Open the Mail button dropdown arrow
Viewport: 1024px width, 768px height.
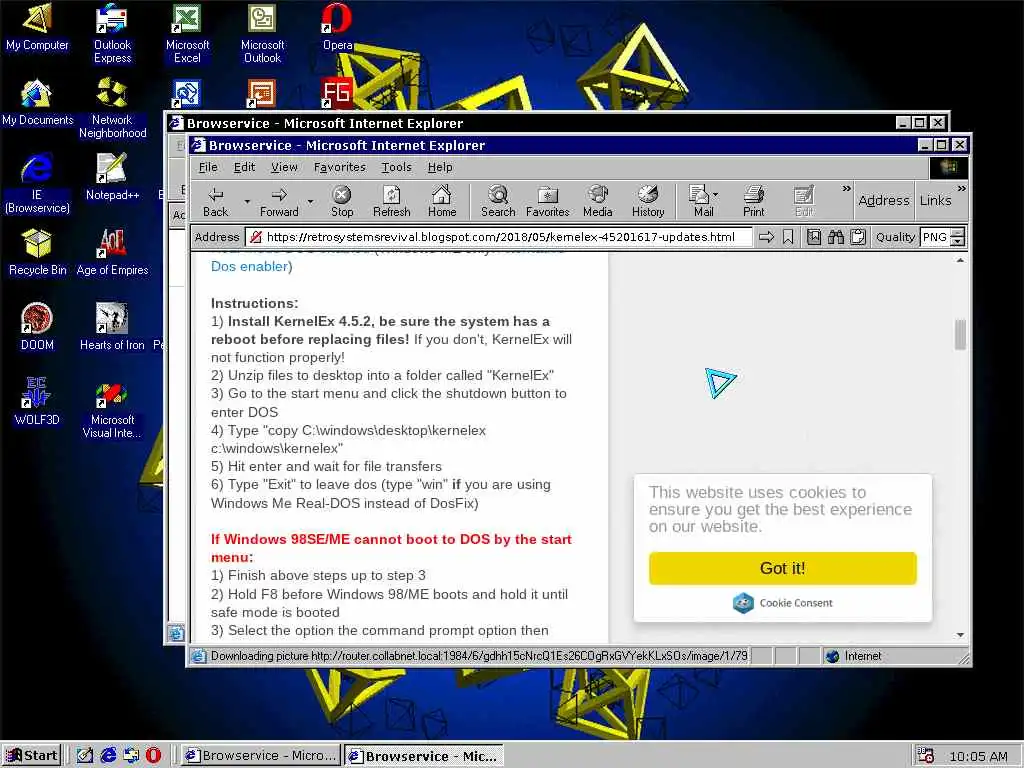click(x=716, y=195)
